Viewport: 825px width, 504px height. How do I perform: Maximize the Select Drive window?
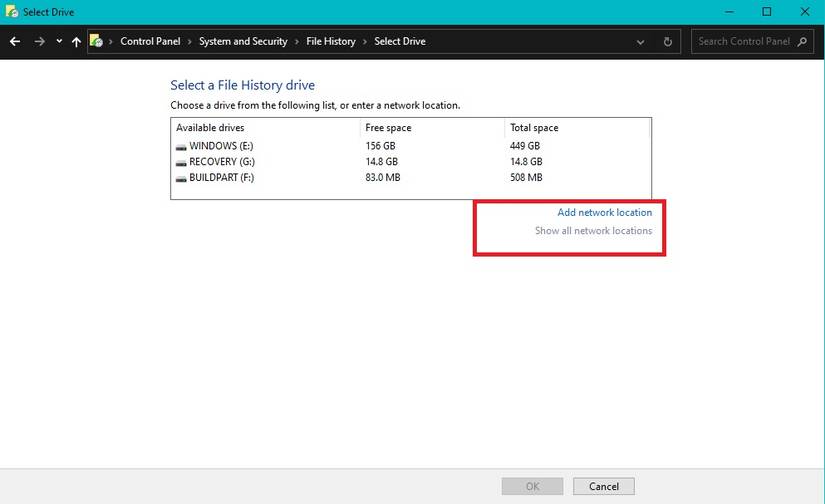pos(767,12)
